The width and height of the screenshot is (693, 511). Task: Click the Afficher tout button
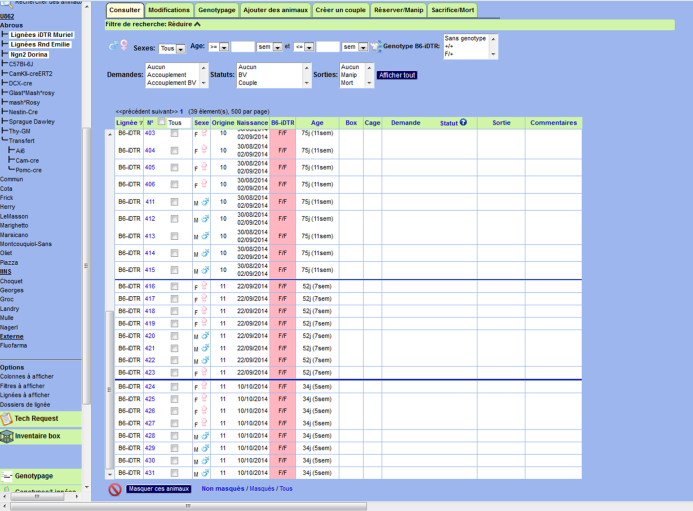click(397, 75)
